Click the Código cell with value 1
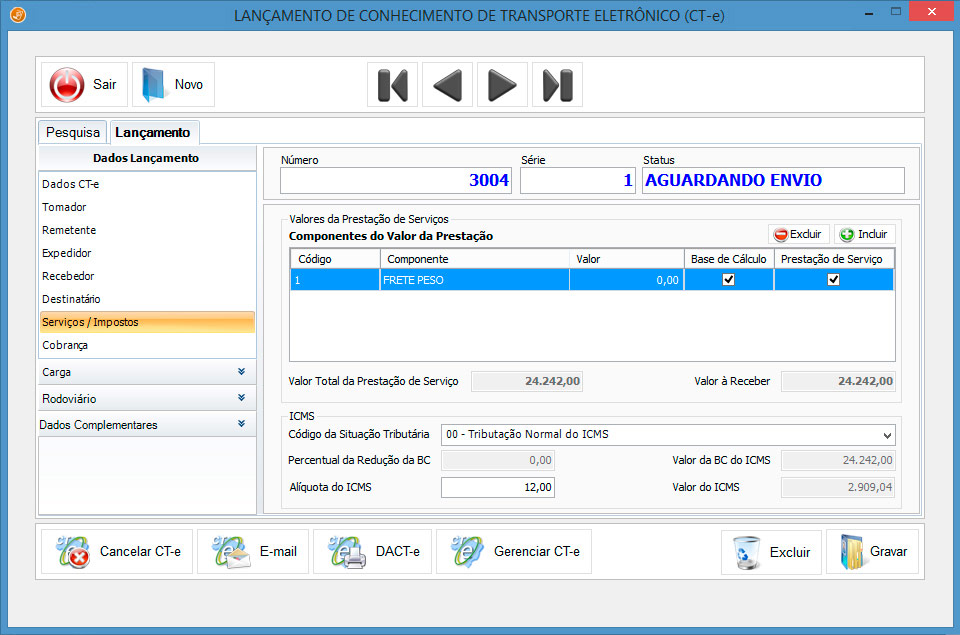 click(x=335, y=280)
